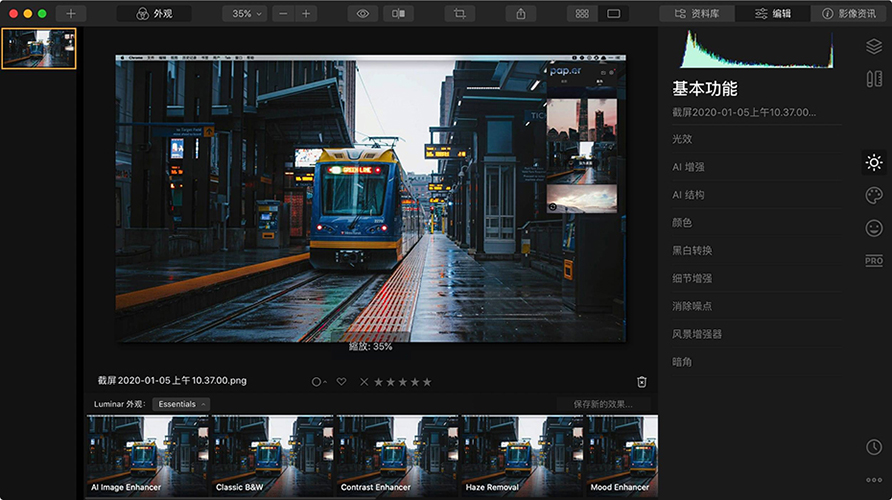Click the 外观 looks button
Screen dimensions: 892x500
[x=154, y=14]
